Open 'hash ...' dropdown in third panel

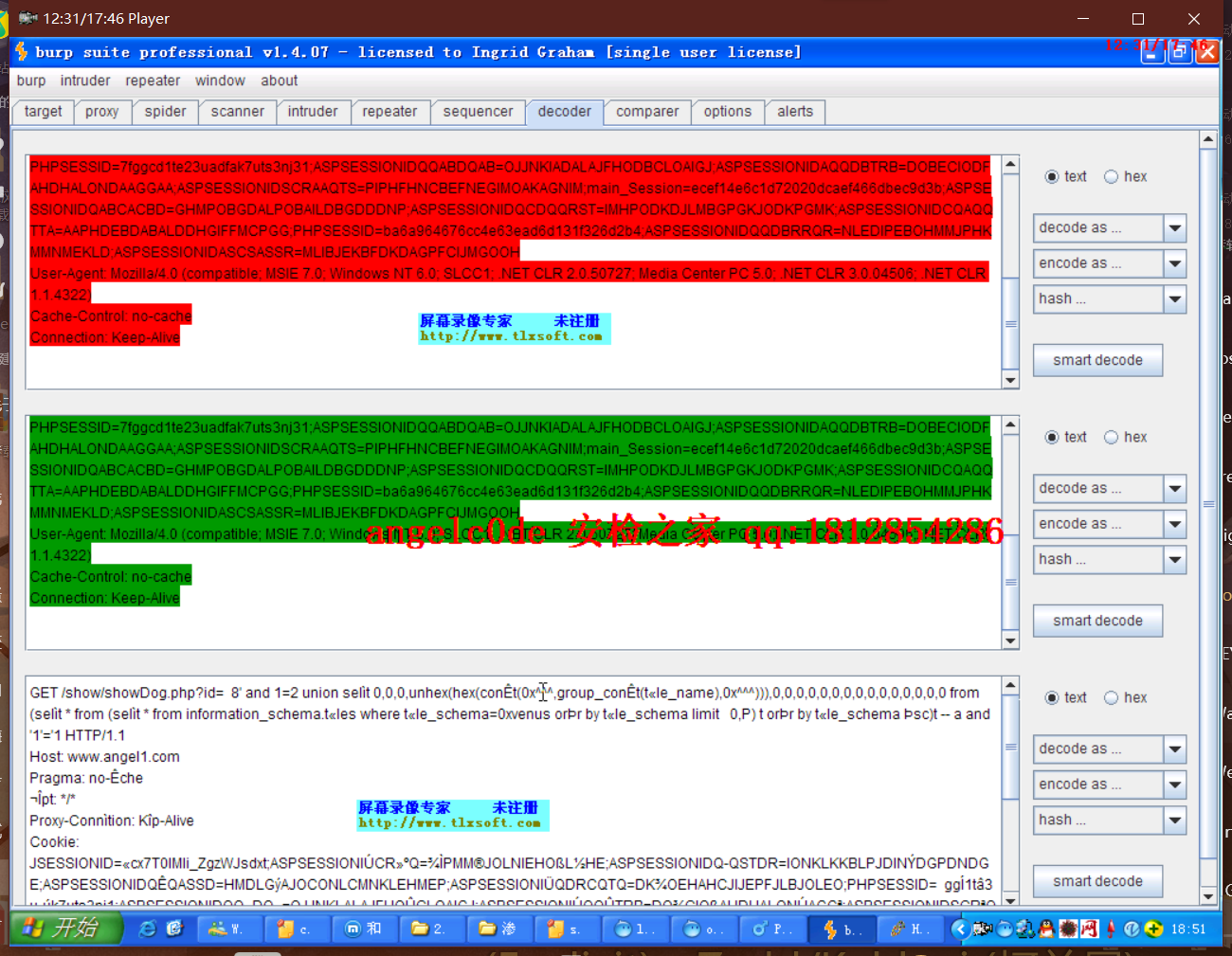[1110, 820]
